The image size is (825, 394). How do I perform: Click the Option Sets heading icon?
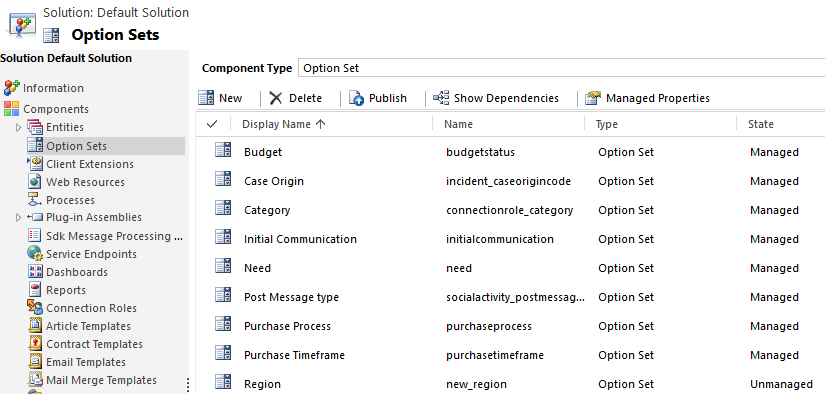tap(51, 35)
